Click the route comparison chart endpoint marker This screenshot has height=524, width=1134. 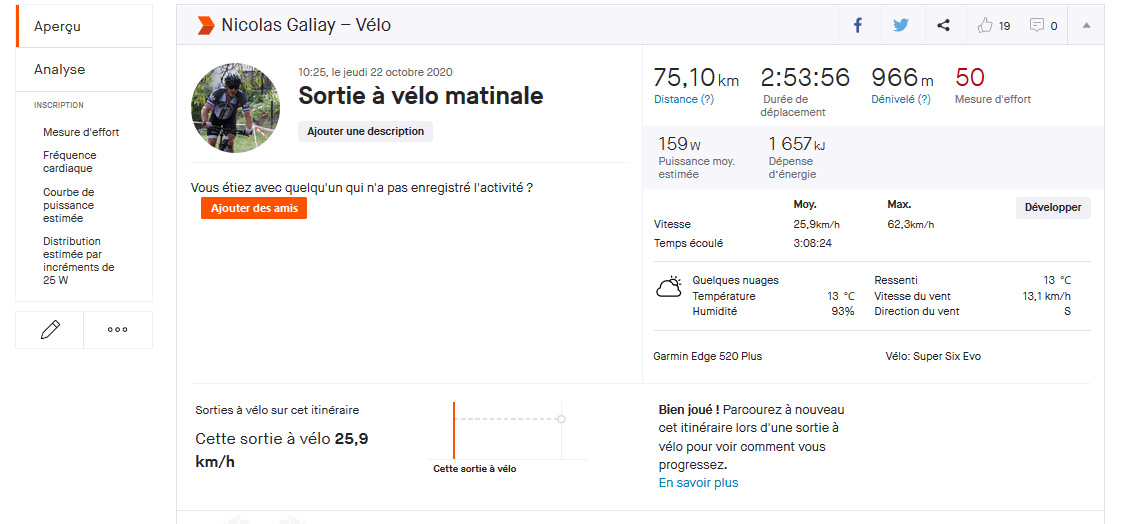pos(561,419)
